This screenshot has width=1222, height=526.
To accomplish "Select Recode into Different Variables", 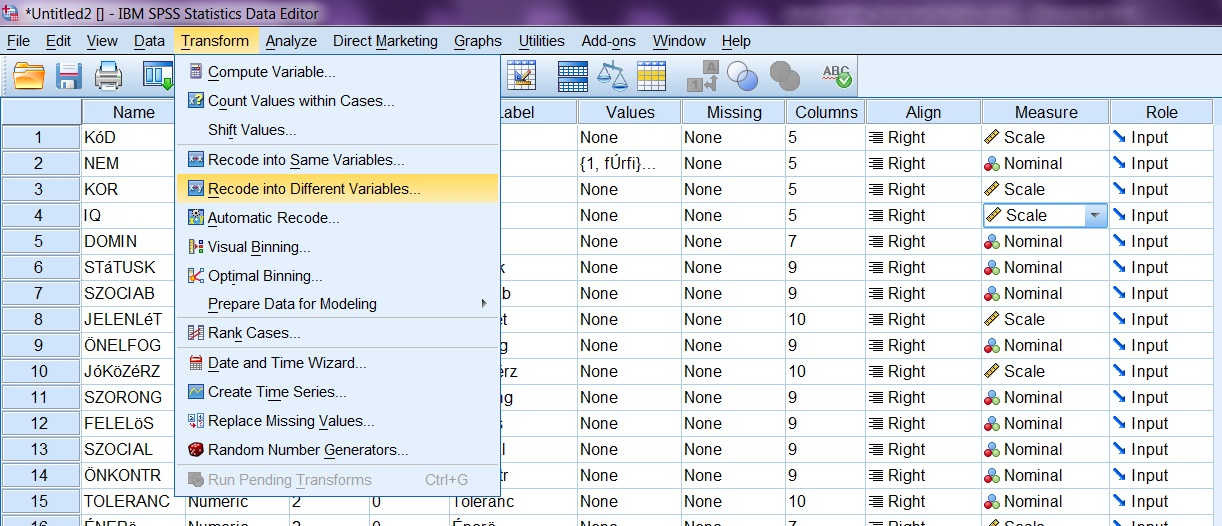I will (x=314, y=188).
